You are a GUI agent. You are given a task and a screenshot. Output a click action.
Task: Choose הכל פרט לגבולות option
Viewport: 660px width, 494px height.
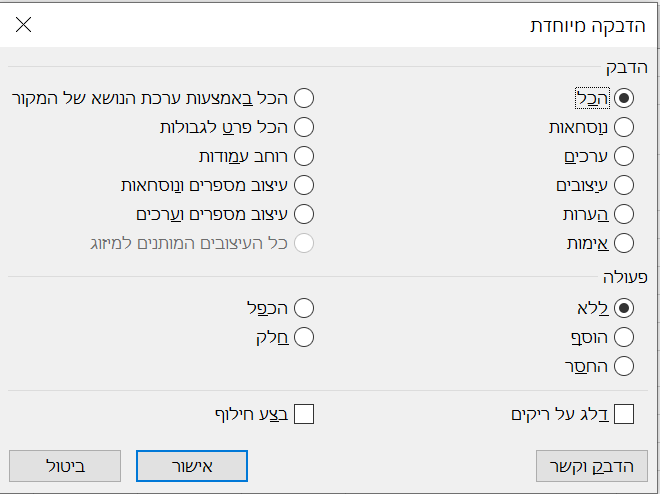[304, 127]
